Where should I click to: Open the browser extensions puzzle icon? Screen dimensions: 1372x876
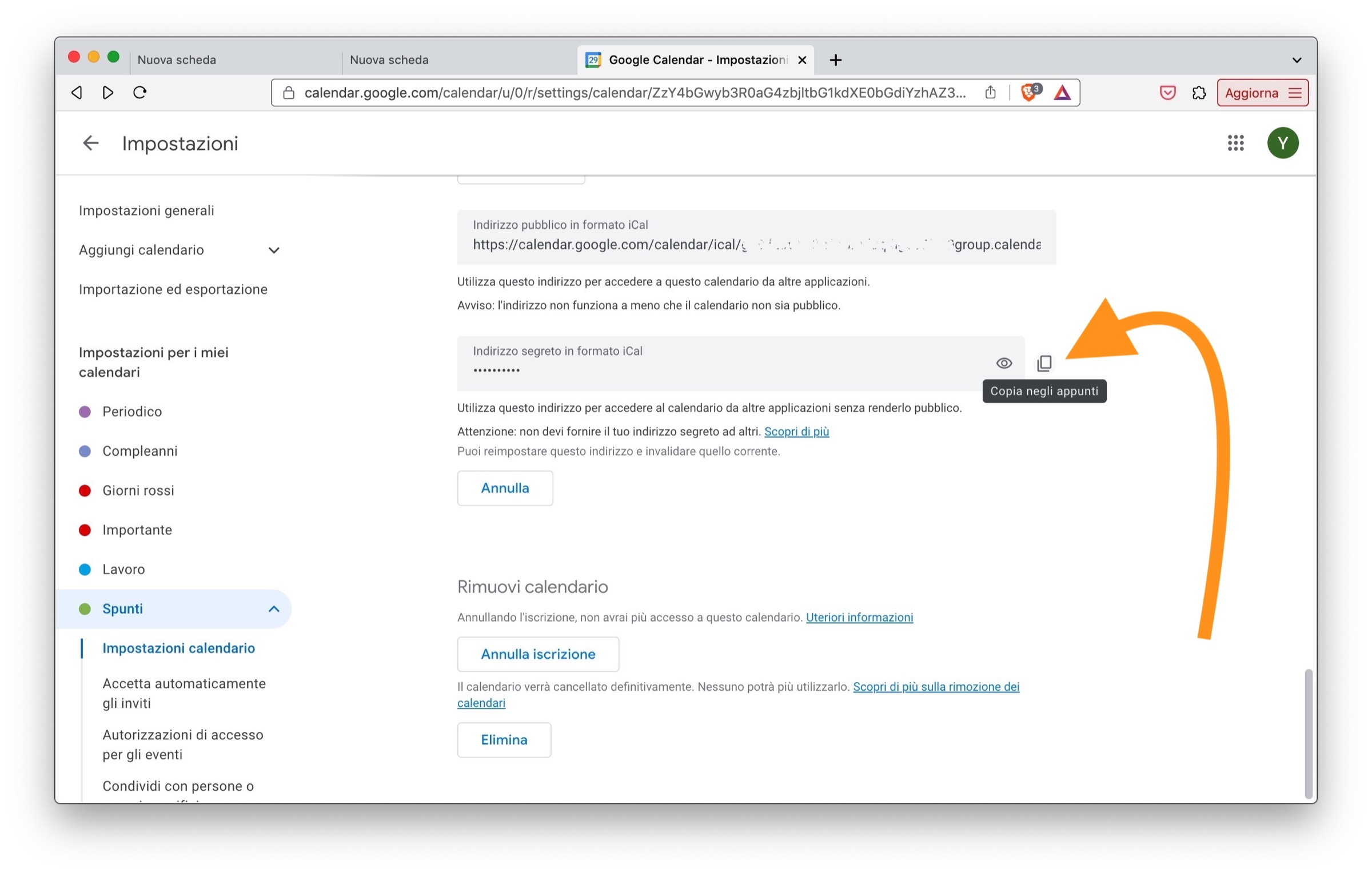[x=1199, y=93]
